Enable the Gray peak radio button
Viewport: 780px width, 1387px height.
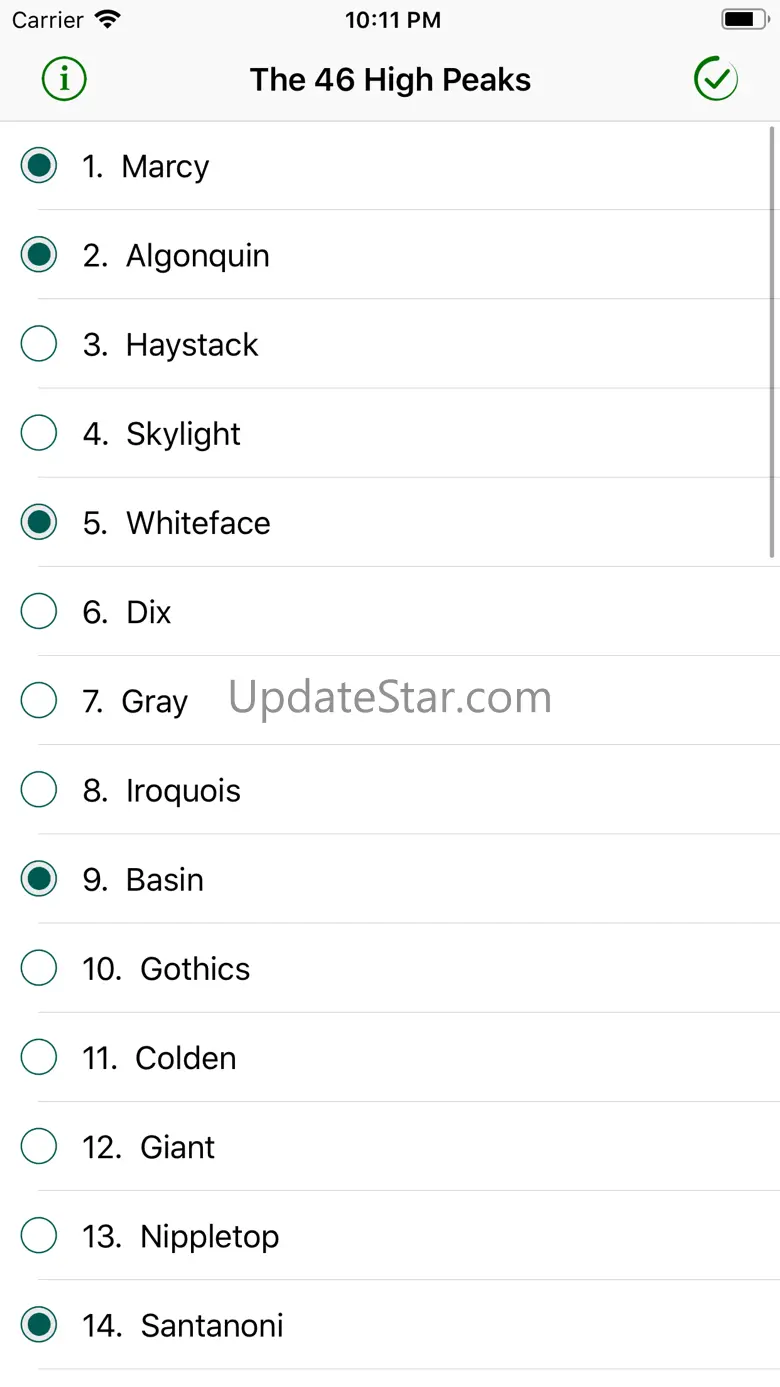tap(39, 700)
